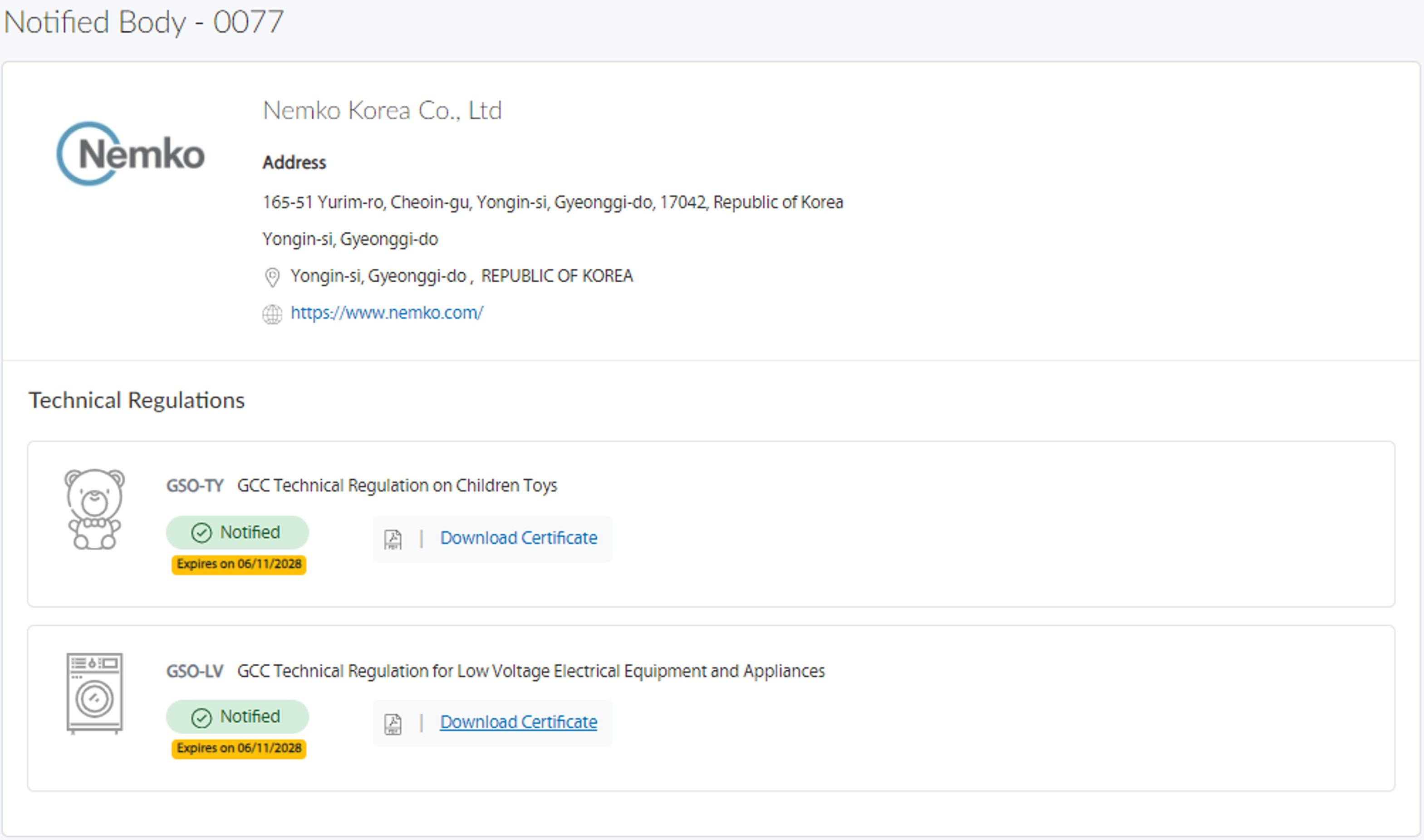Image resolution: width=1424 pixels, height=840 pixels.
Task: Select the GCC Technical Regulation on Children Toys title
Action: point(397,486)
